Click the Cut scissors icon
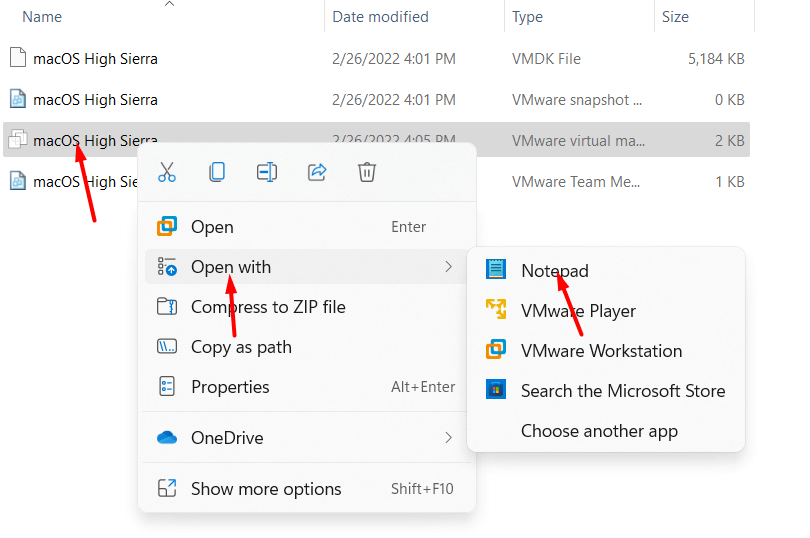810x538 pixels. (x=167, y=172)
